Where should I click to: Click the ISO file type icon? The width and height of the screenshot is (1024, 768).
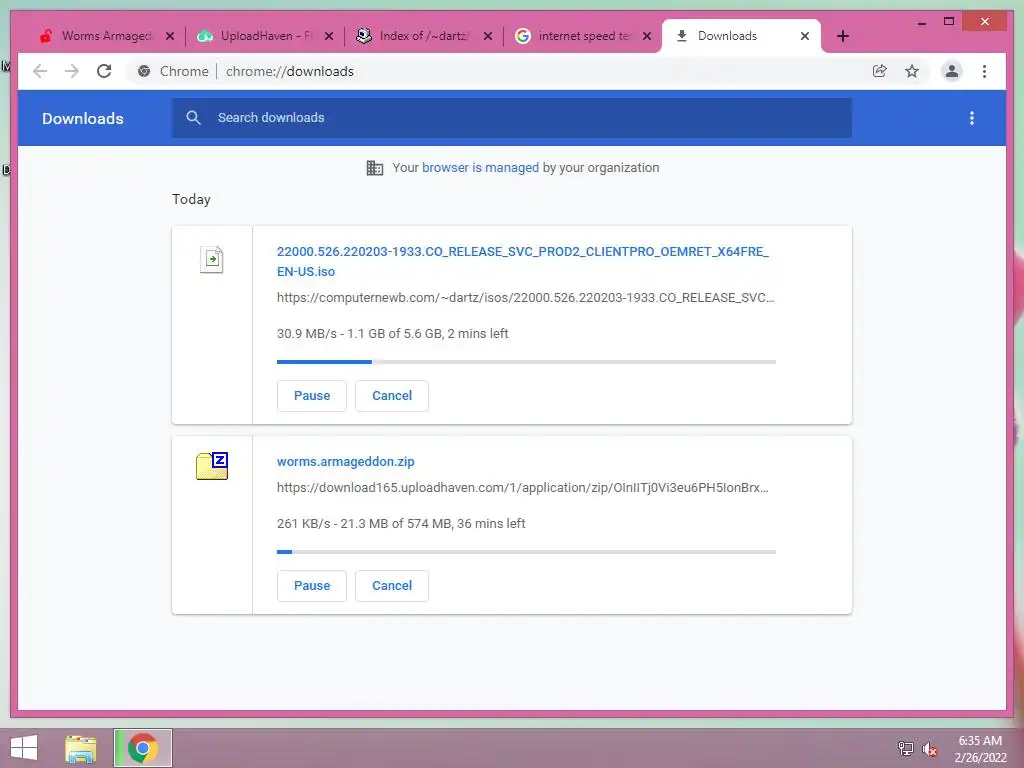(212, 259)
